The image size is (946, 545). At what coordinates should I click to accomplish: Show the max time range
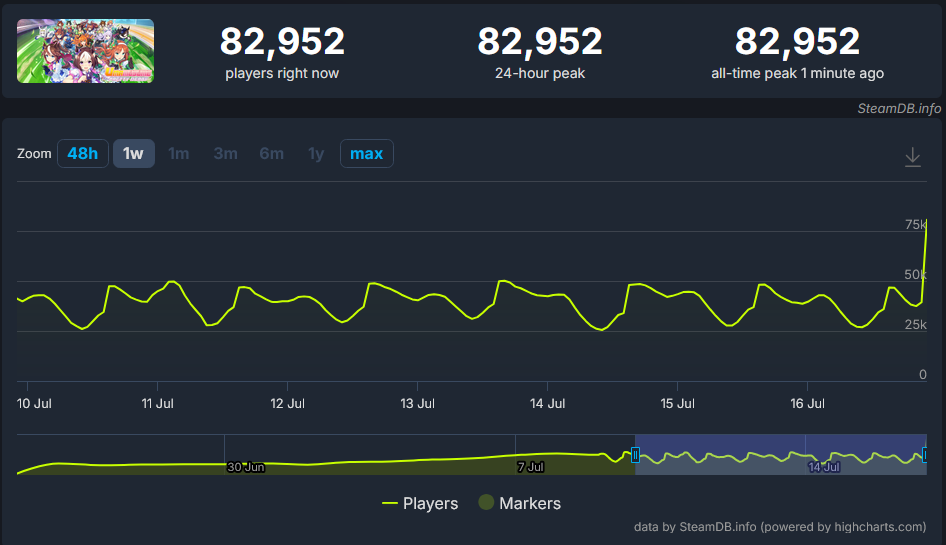pyautogui.click(x=367, y=153)
